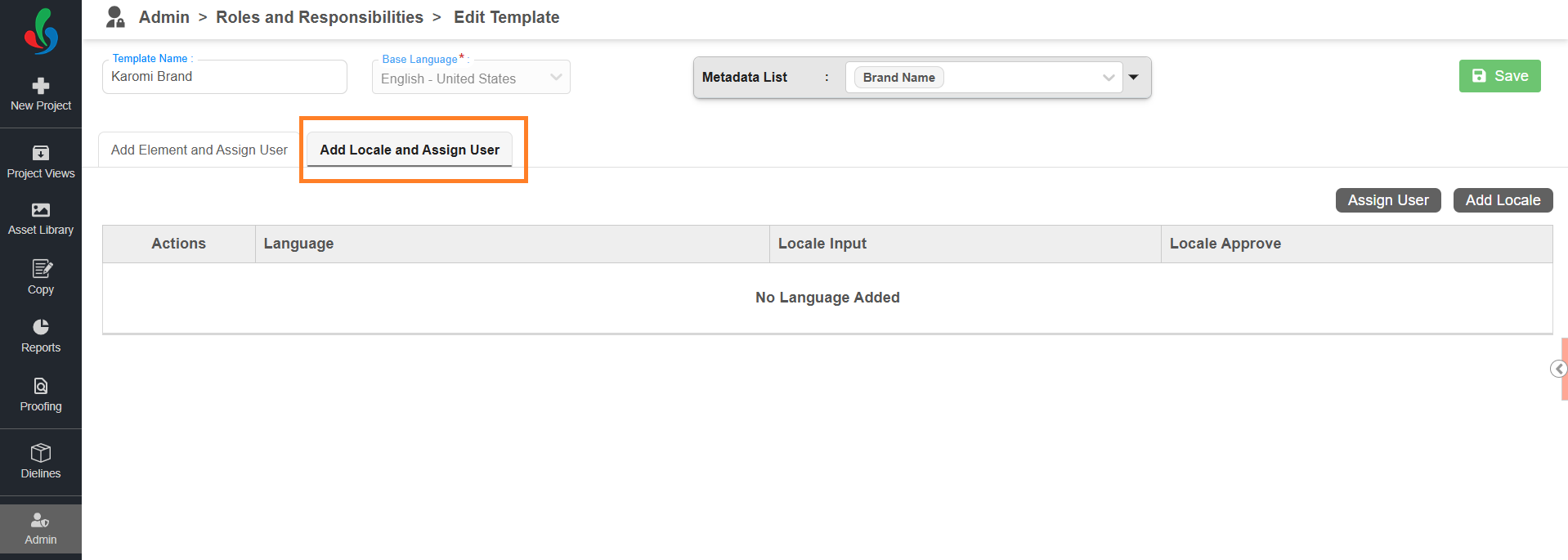
Task: Open New Project from the sidebar
Action: [41, 95]
